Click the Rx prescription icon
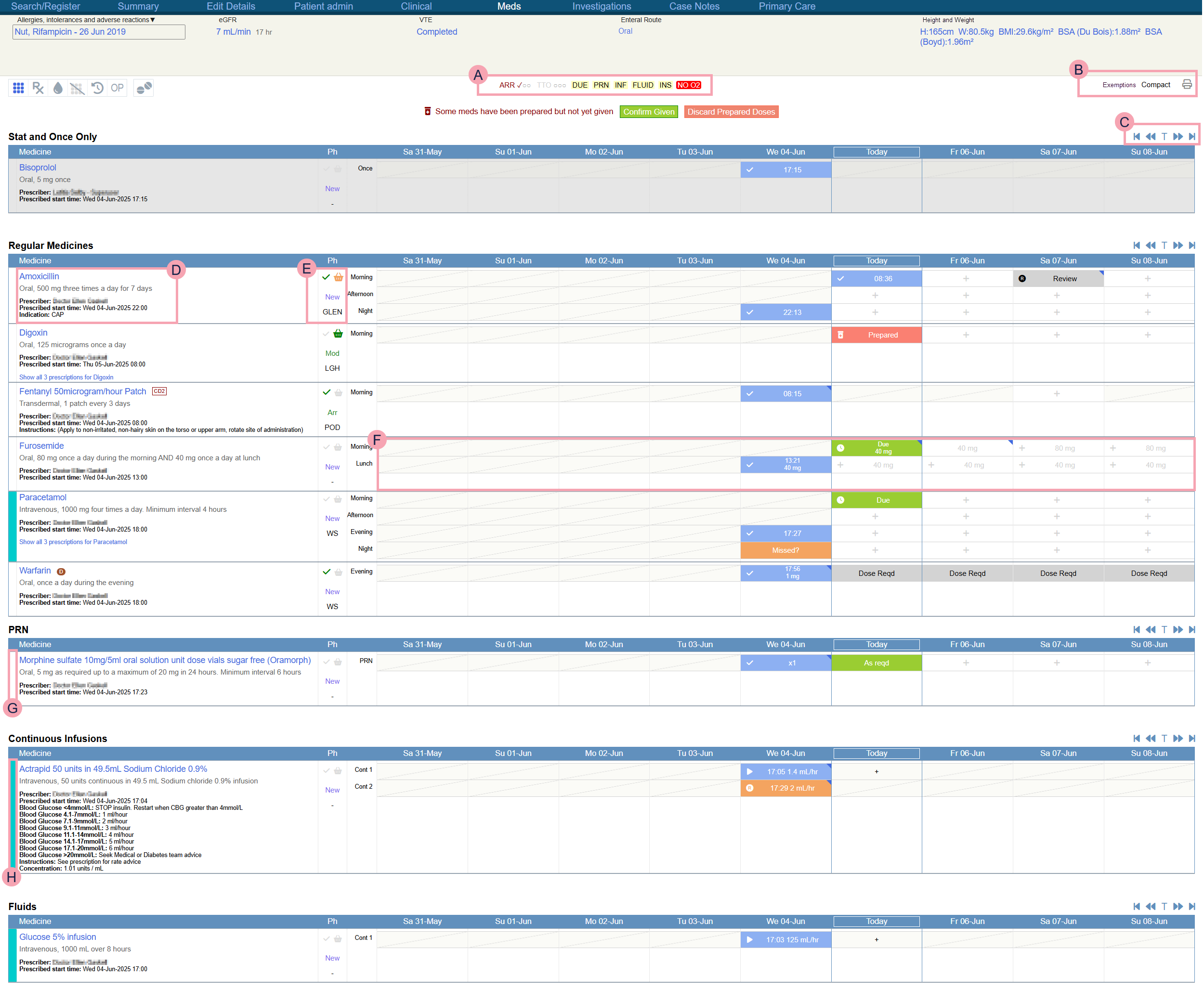1204x989 pixels. [38, 88]
